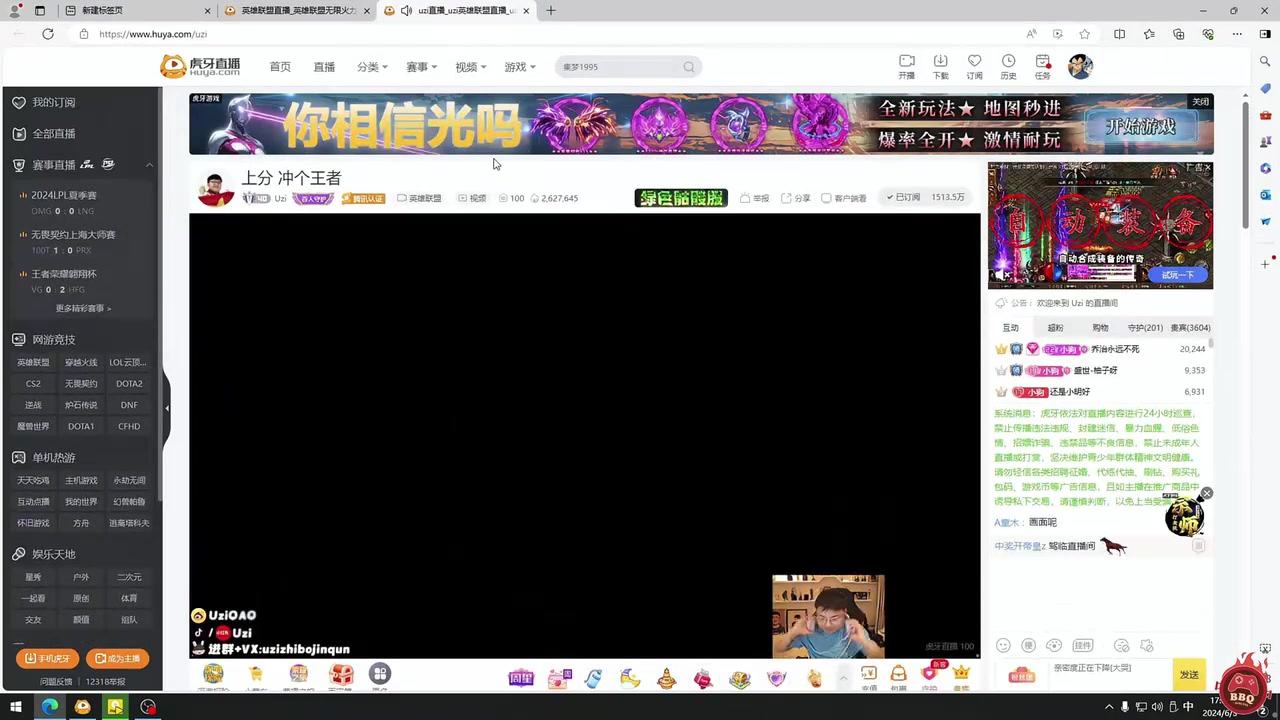Click the 周星 gift icon

pyautogui.click(x=521, y=678)
